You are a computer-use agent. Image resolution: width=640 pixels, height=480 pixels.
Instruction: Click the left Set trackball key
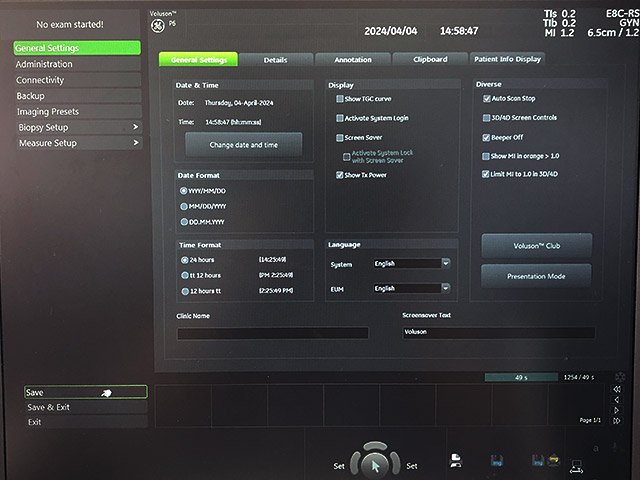(x=355, y=464)
